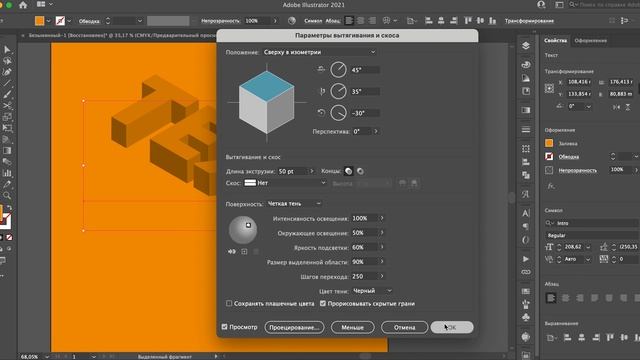Select the Zoom magnifier tool
The width and height of the screenshot is (640, 360).
7,196
